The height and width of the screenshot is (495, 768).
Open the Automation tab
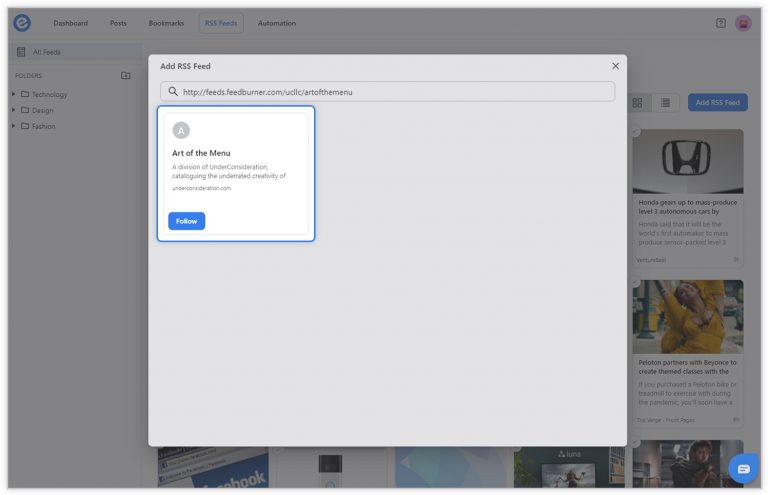pyautogui.click(x=277, y=23)
